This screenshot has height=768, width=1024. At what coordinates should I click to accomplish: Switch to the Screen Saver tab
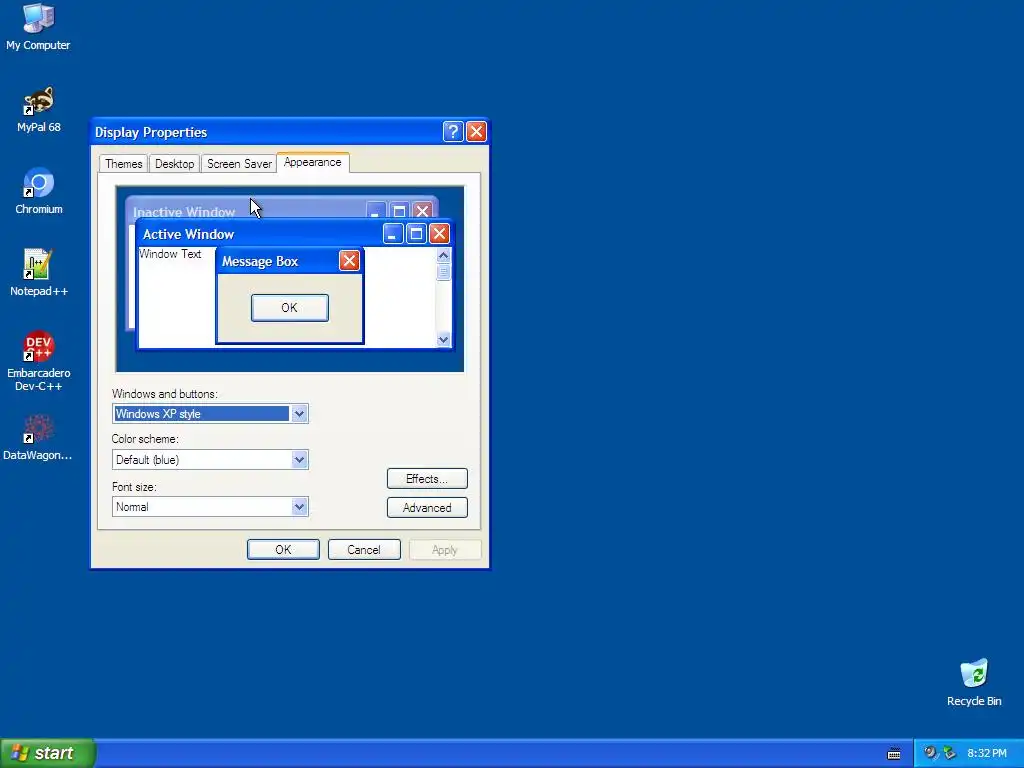click(239, 164)
